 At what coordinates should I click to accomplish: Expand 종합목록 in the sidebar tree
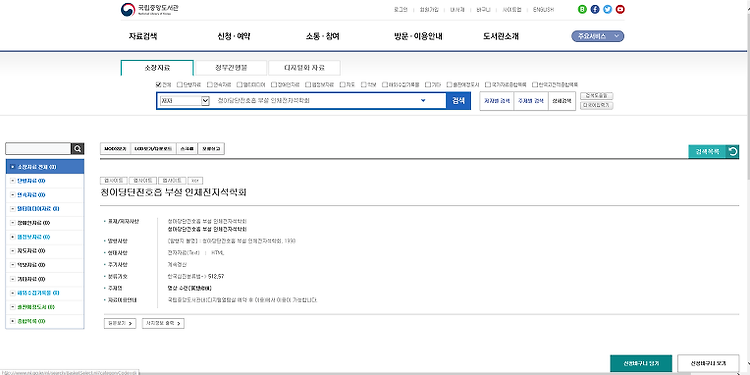(x=12, y=321)
